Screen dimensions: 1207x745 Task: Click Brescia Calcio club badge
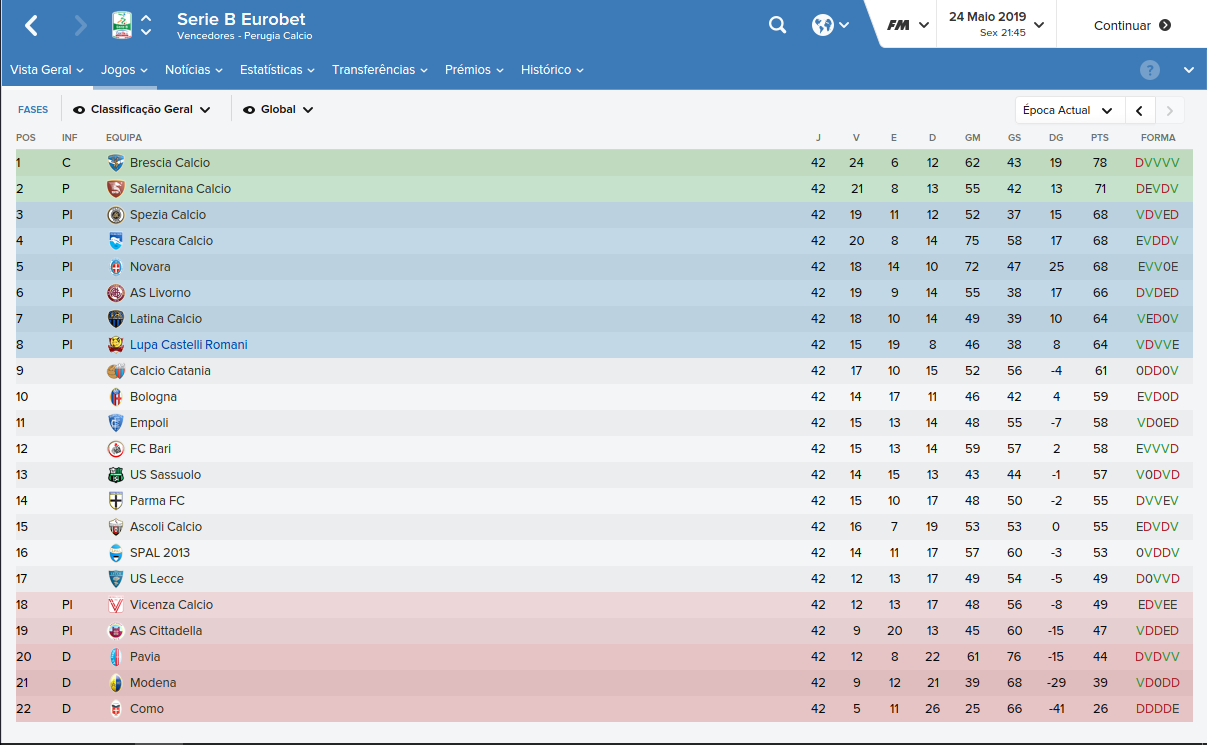[x=116, y=163]
